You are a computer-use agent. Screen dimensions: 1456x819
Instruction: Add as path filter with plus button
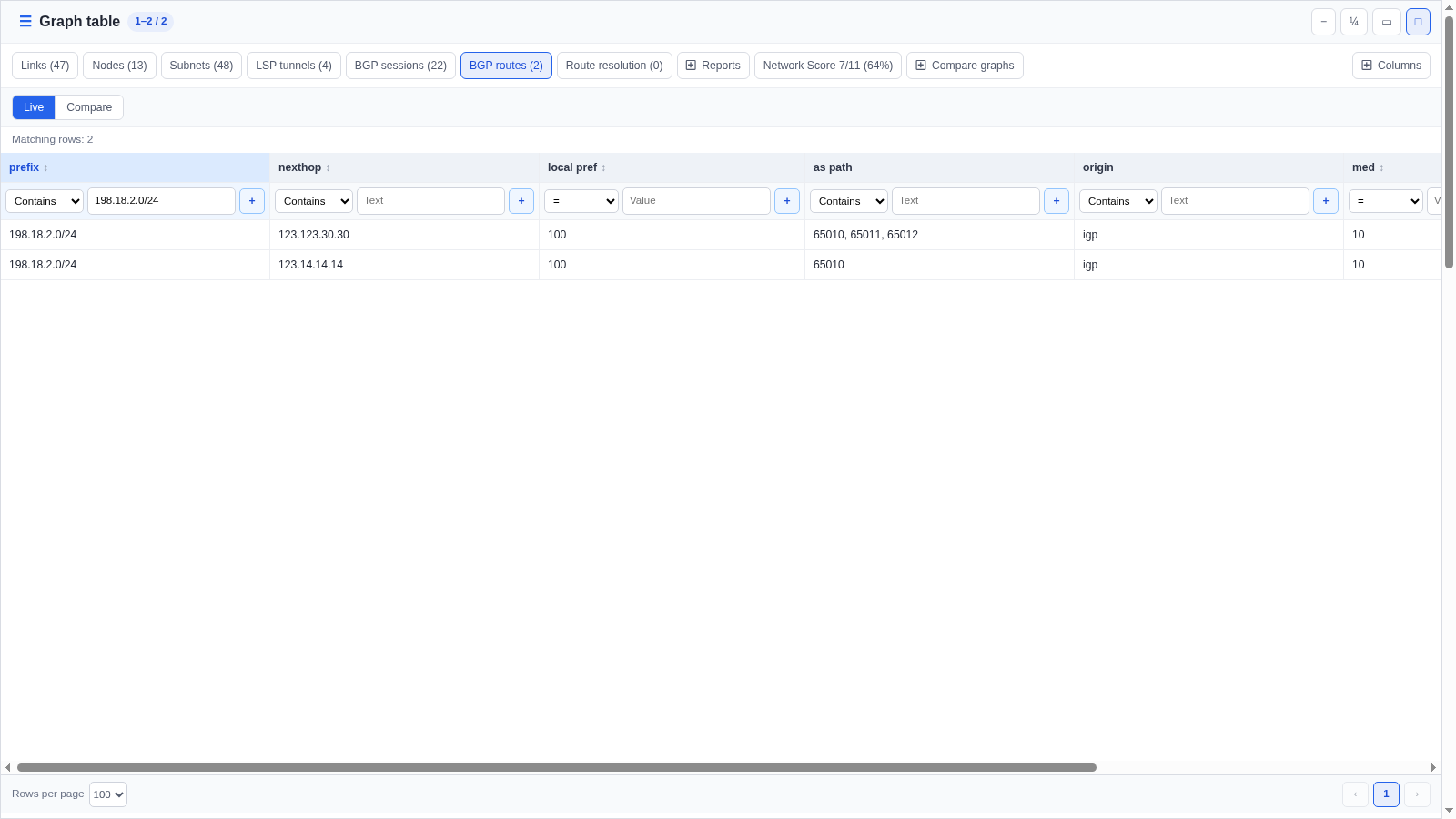(1057, 201)
